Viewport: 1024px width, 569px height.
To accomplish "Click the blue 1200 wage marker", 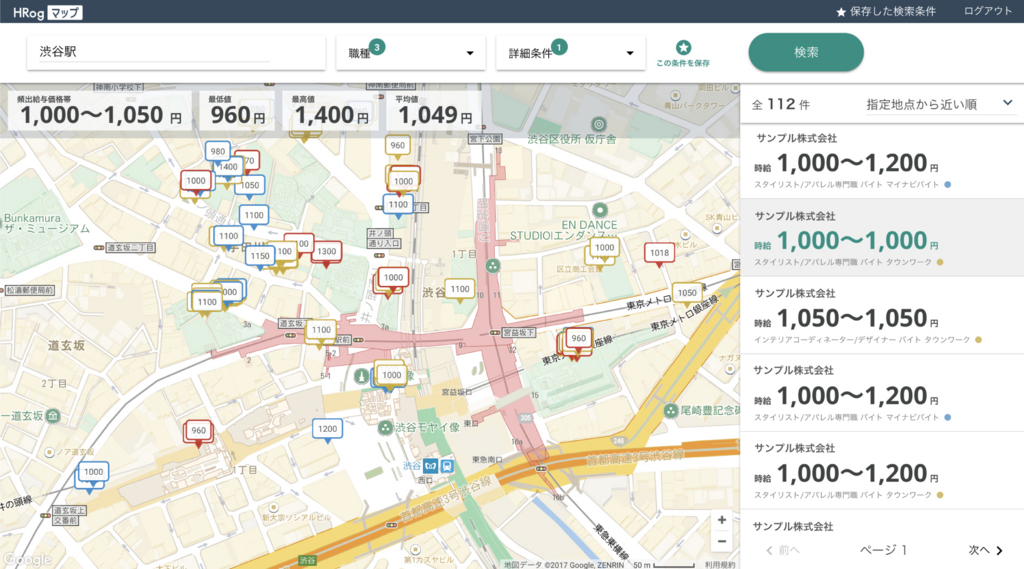I will pyautogui.click(x=327, y=430).
